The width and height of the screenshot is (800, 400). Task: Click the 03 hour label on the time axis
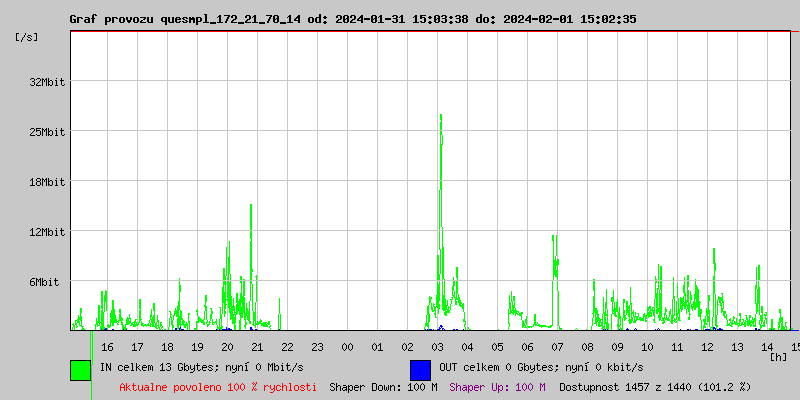[437, 347]
